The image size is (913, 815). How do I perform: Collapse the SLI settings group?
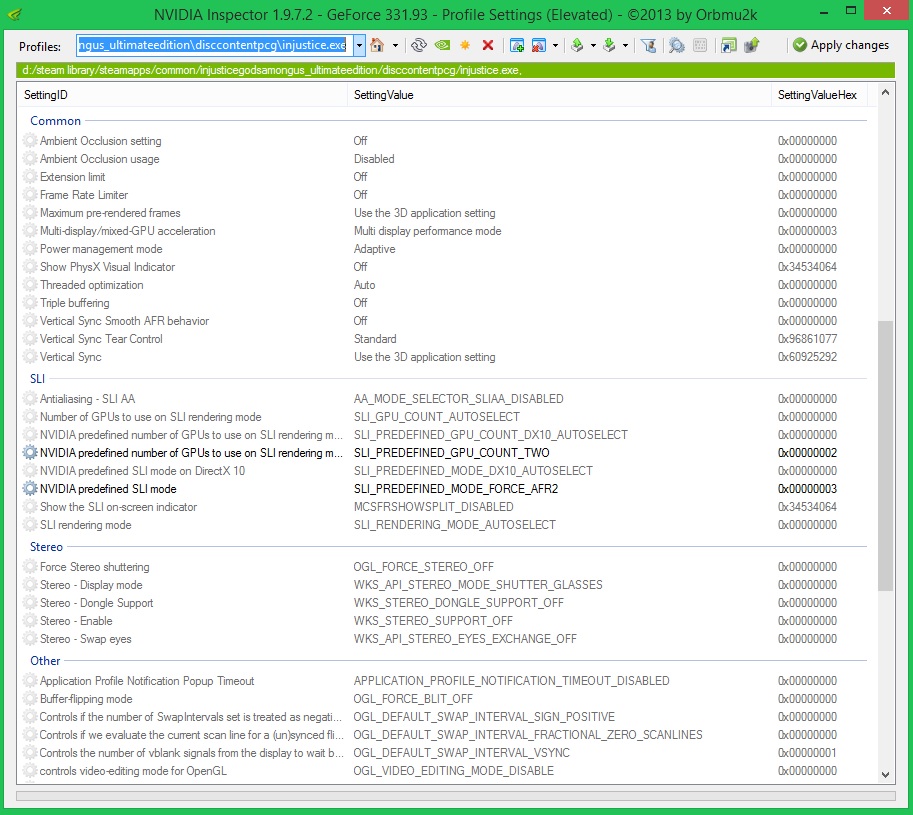point(37,379)
